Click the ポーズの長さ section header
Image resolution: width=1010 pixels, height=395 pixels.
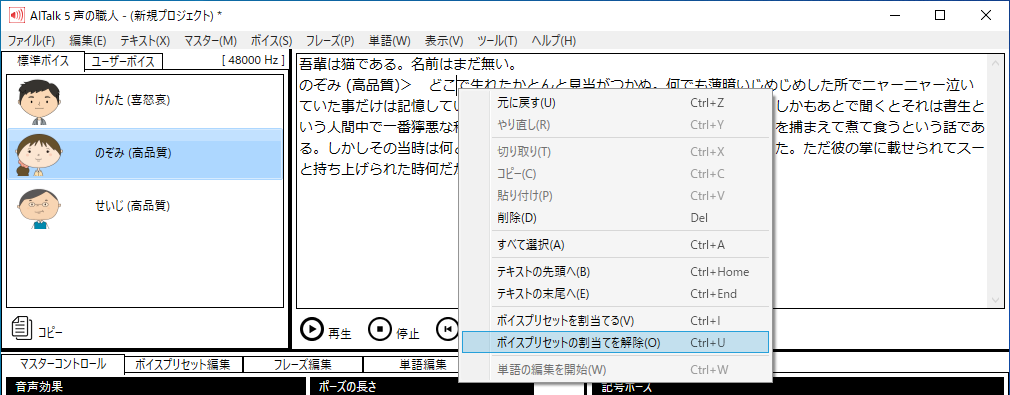pyautogui.click(x=422, y=387)
